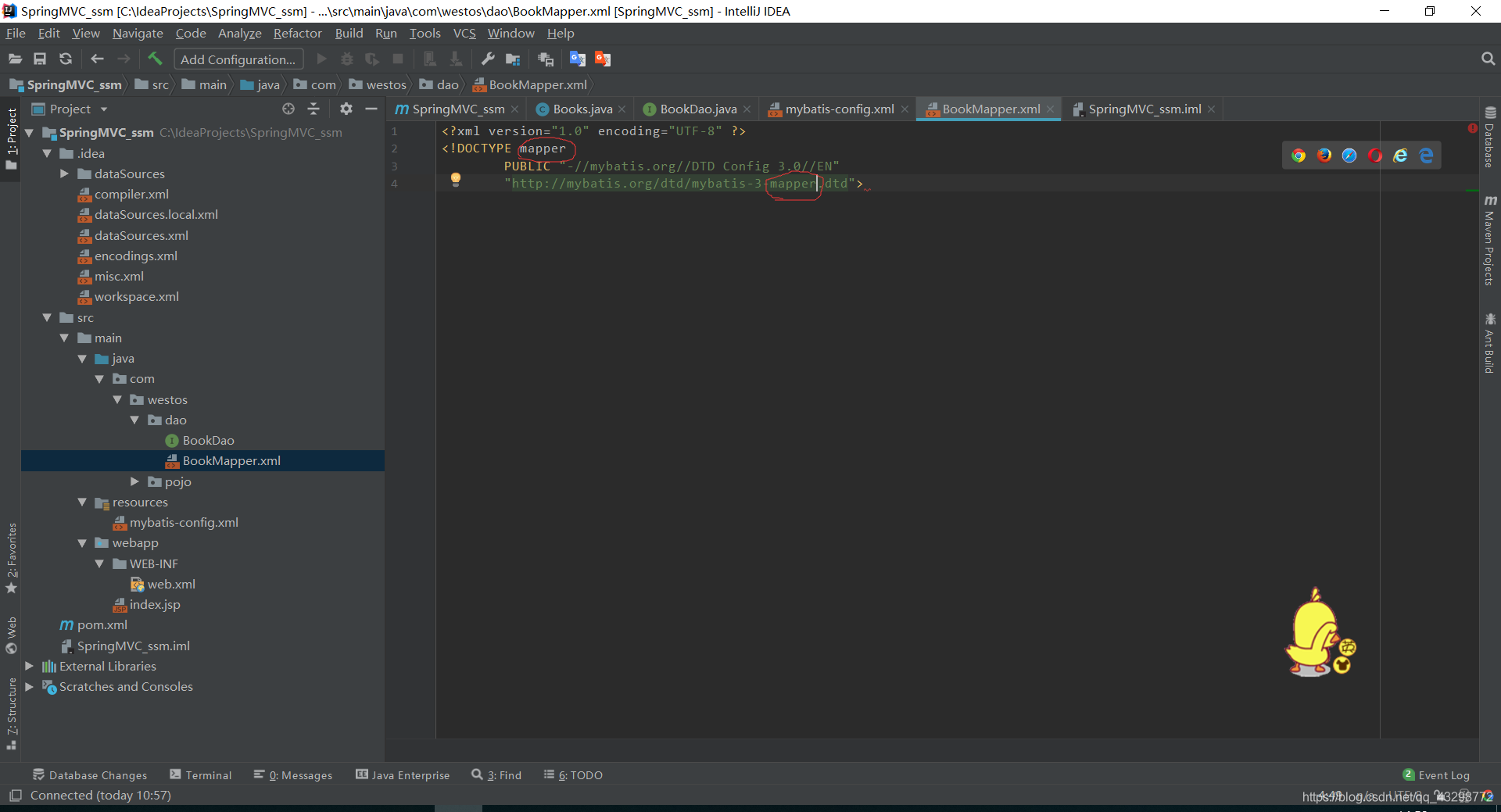Expand the pojo package
Screen dimensions: 1501x812
(x=135, y=482)
